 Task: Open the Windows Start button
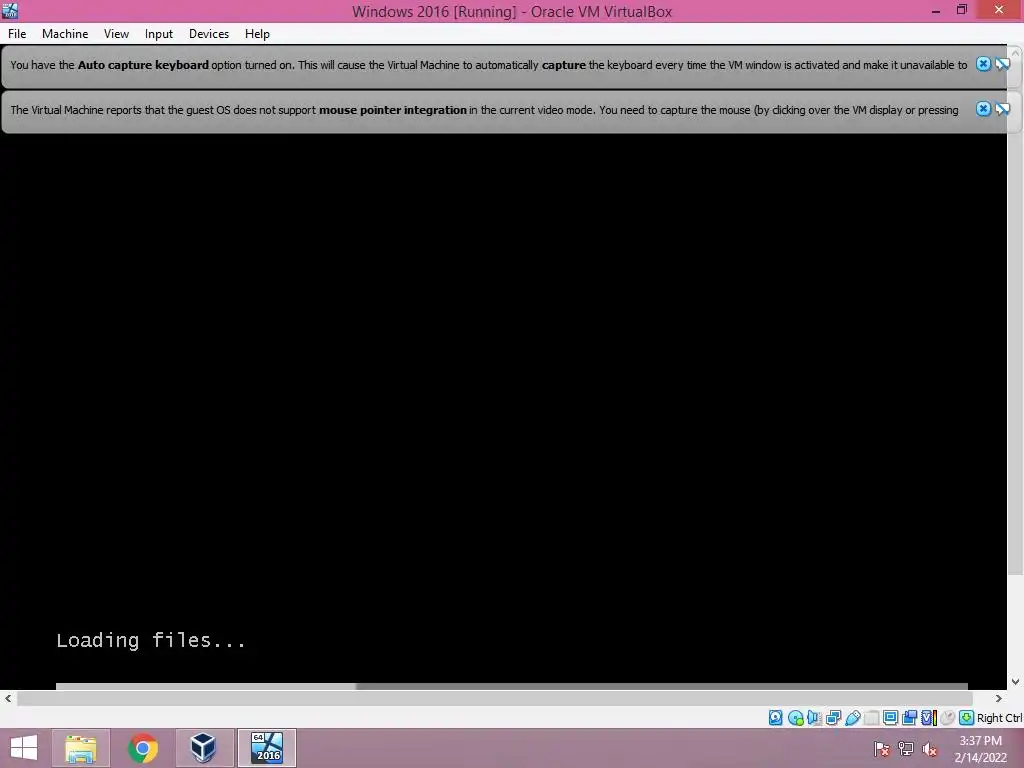(x=24, y=748)
